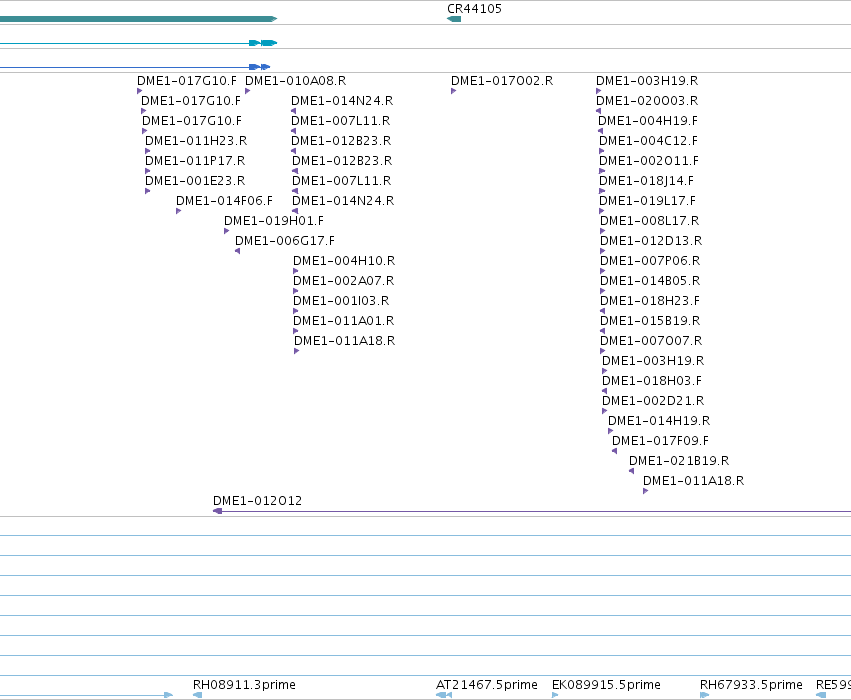Select the DME1-014F06.F feature label
This screenshot has height=700, width=851.
[224, 201]
